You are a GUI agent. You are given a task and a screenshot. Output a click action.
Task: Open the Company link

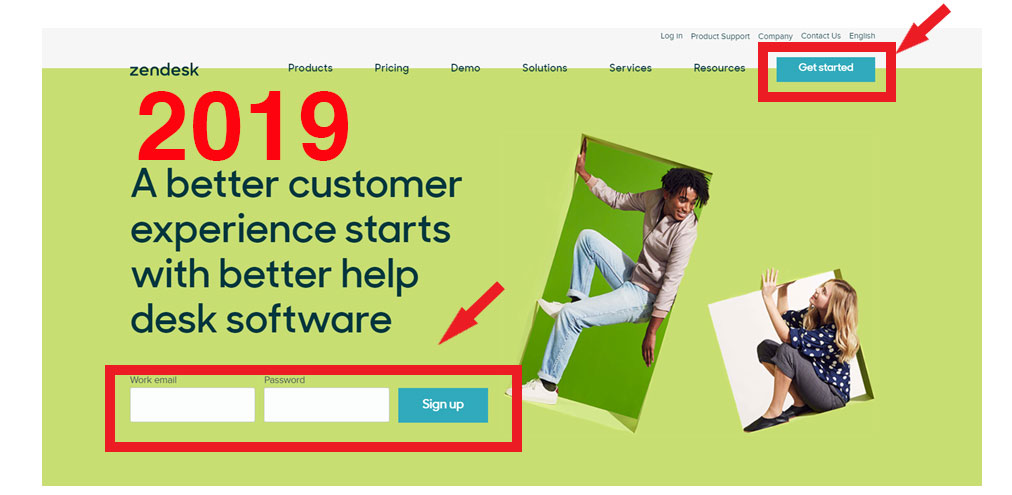click(775, 37)
